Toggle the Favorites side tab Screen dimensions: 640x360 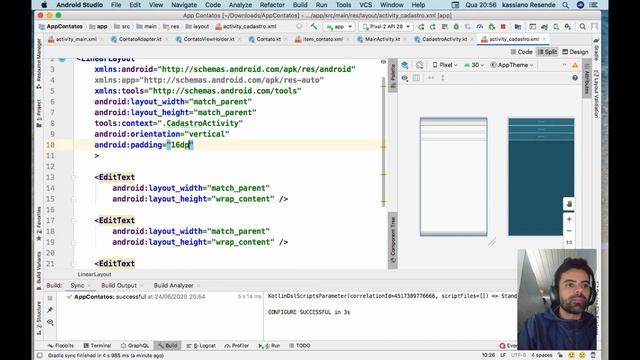(39, 224)
